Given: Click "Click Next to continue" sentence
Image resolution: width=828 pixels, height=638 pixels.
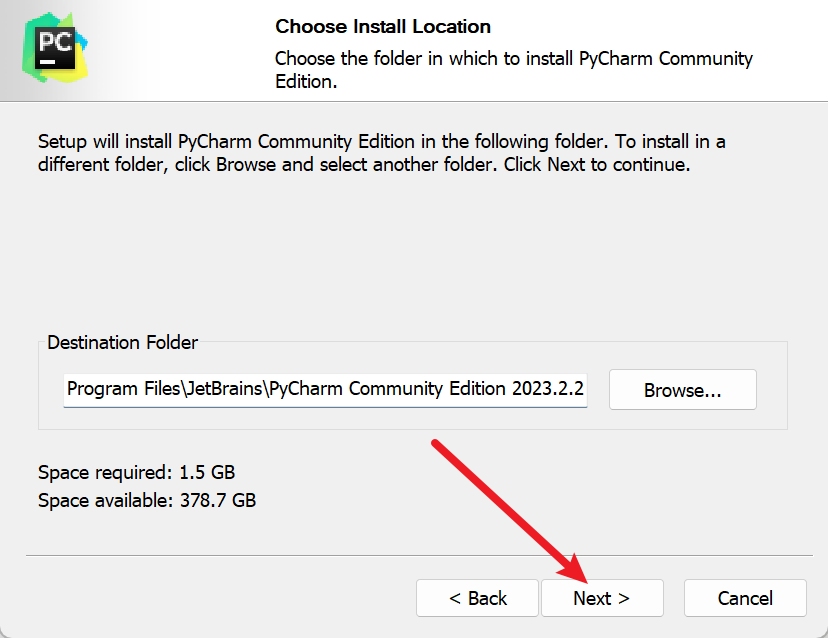Looking at the screenshot, I should click(x=596, y=164).
